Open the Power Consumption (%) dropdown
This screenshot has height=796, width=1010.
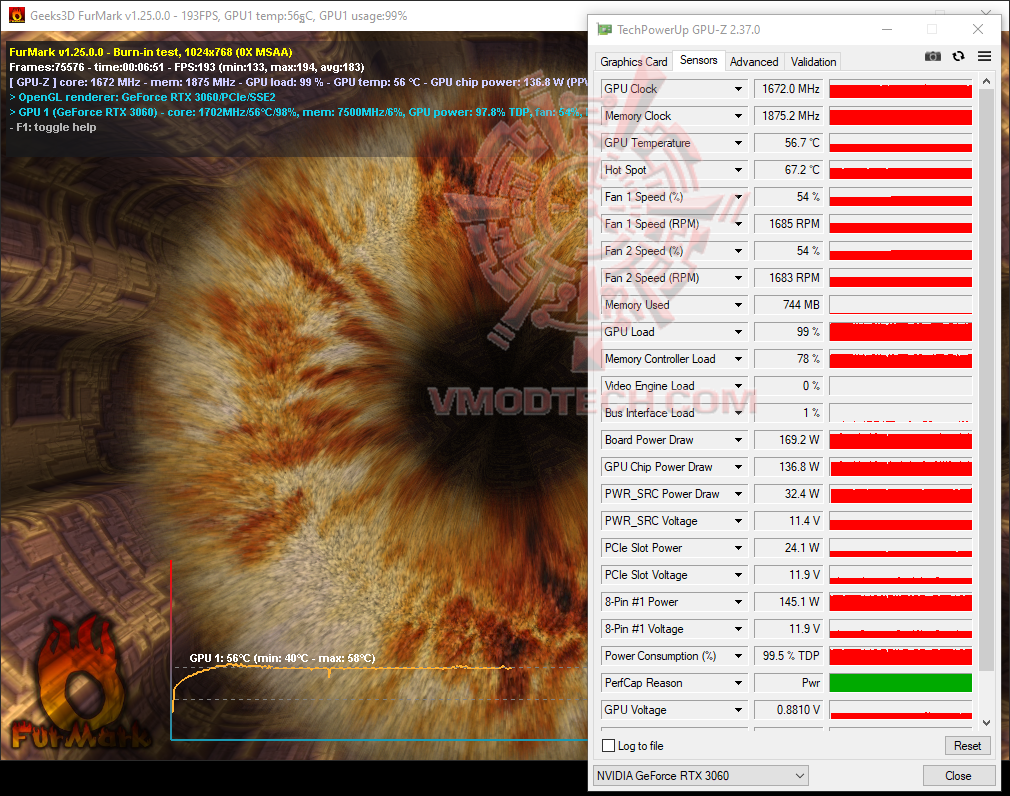(738, 657)
